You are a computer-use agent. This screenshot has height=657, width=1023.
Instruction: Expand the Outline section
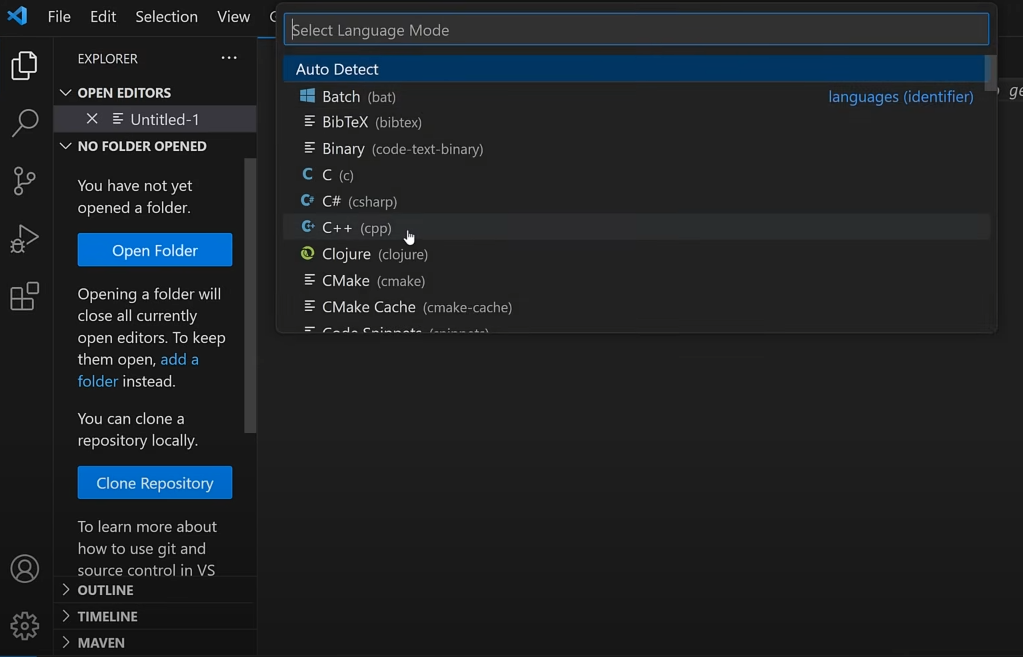coord(105,590)
